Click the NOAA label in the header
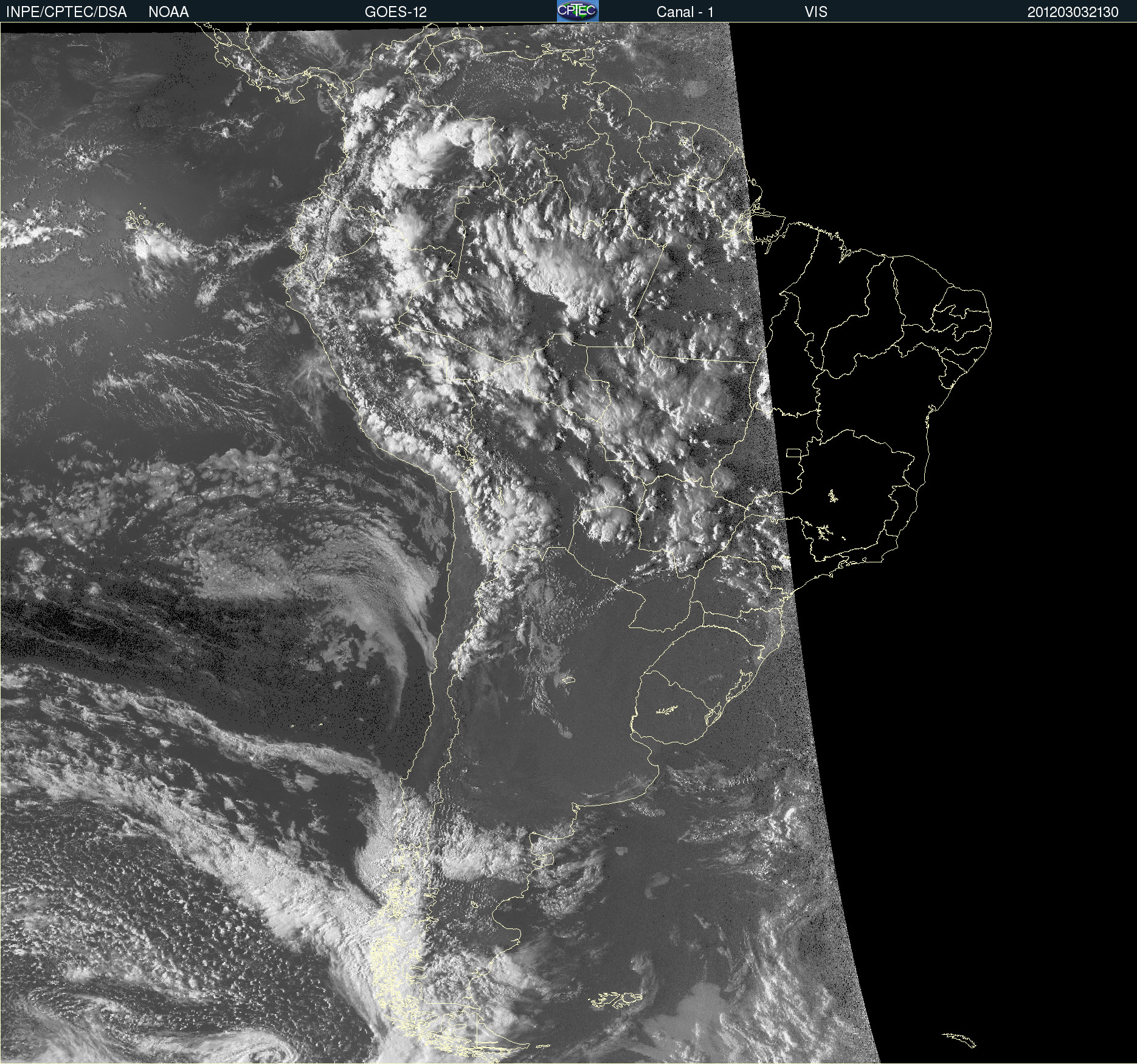1137x1064 pixels. (168, 12)
